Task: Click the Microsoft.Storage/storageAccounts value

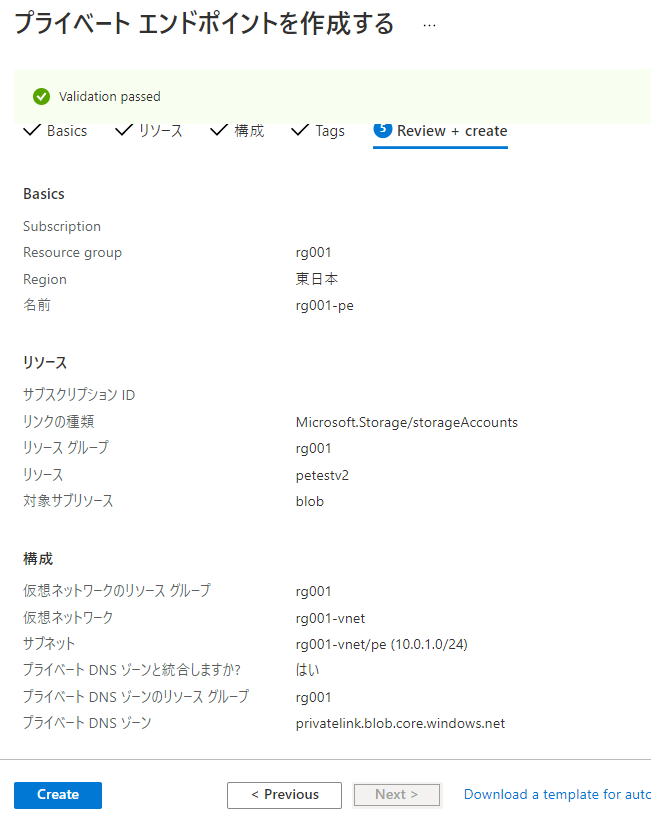Action: [x=406, y=422]
